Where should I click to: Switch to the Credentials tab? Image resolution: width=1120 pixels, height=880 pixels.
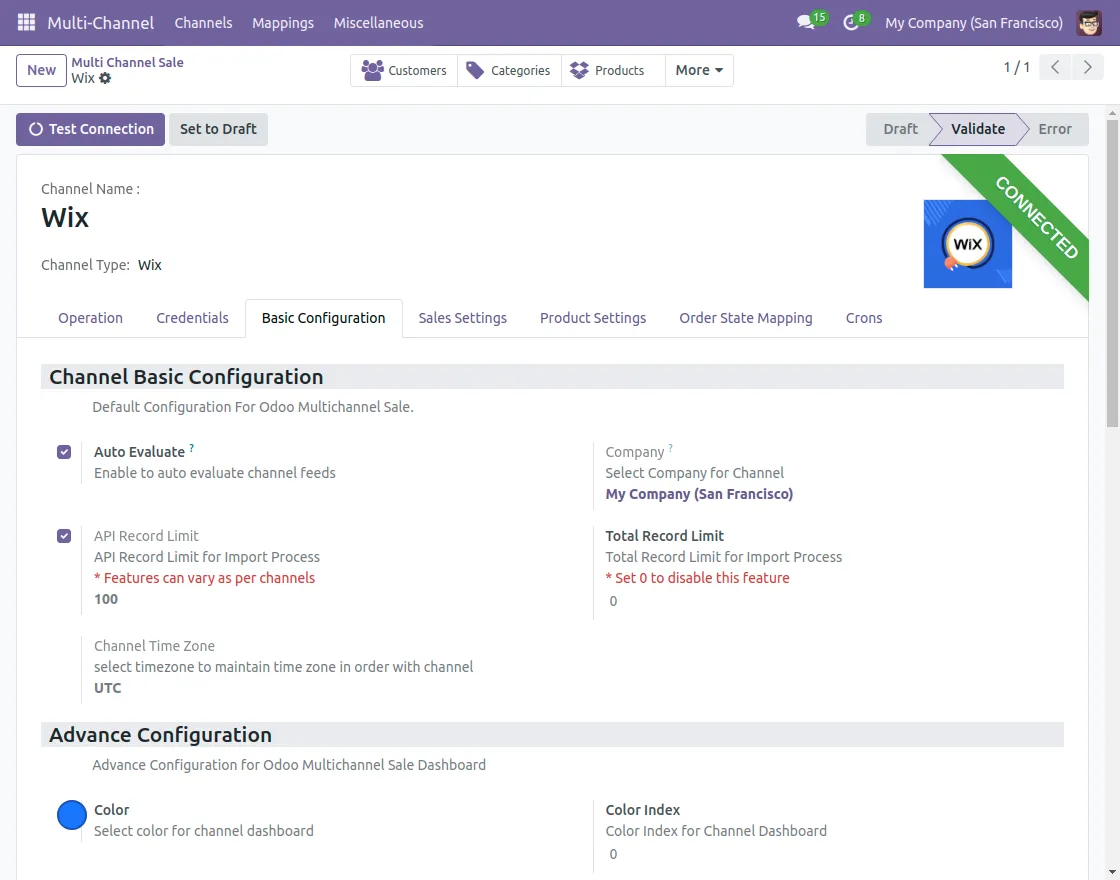(x=192, y=318)
